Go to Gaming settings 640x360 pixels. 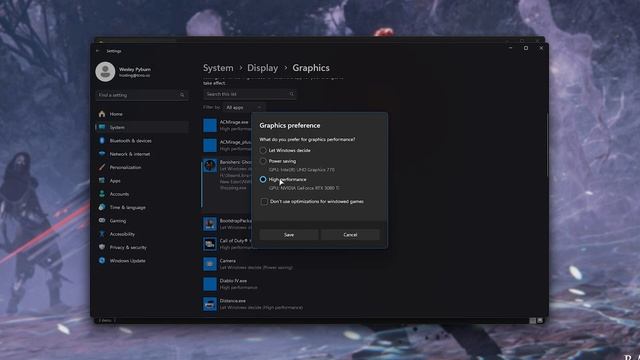(x=142, y=220)
